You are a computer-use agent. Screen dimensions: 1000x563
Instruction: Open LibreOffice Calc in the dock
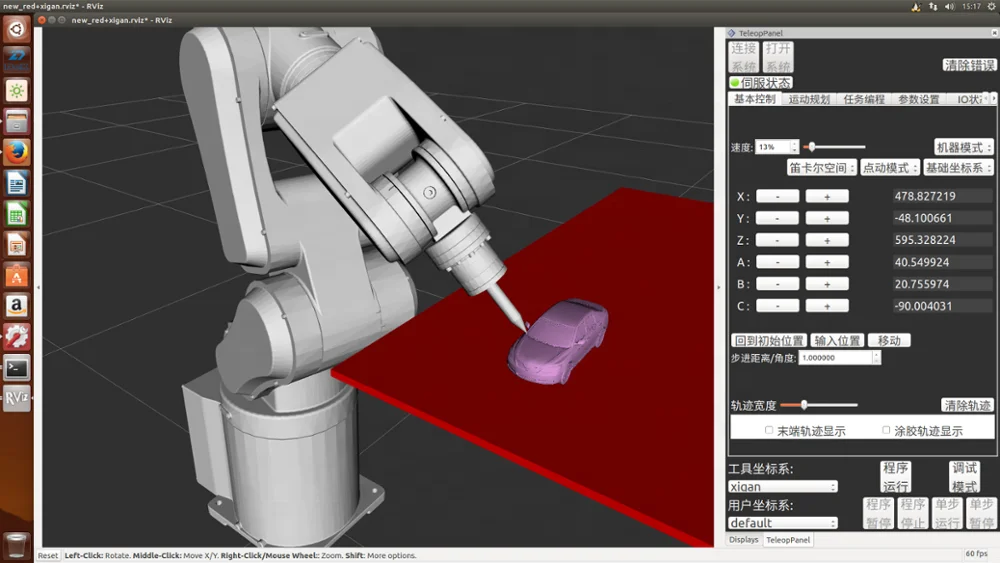point(17,214)
